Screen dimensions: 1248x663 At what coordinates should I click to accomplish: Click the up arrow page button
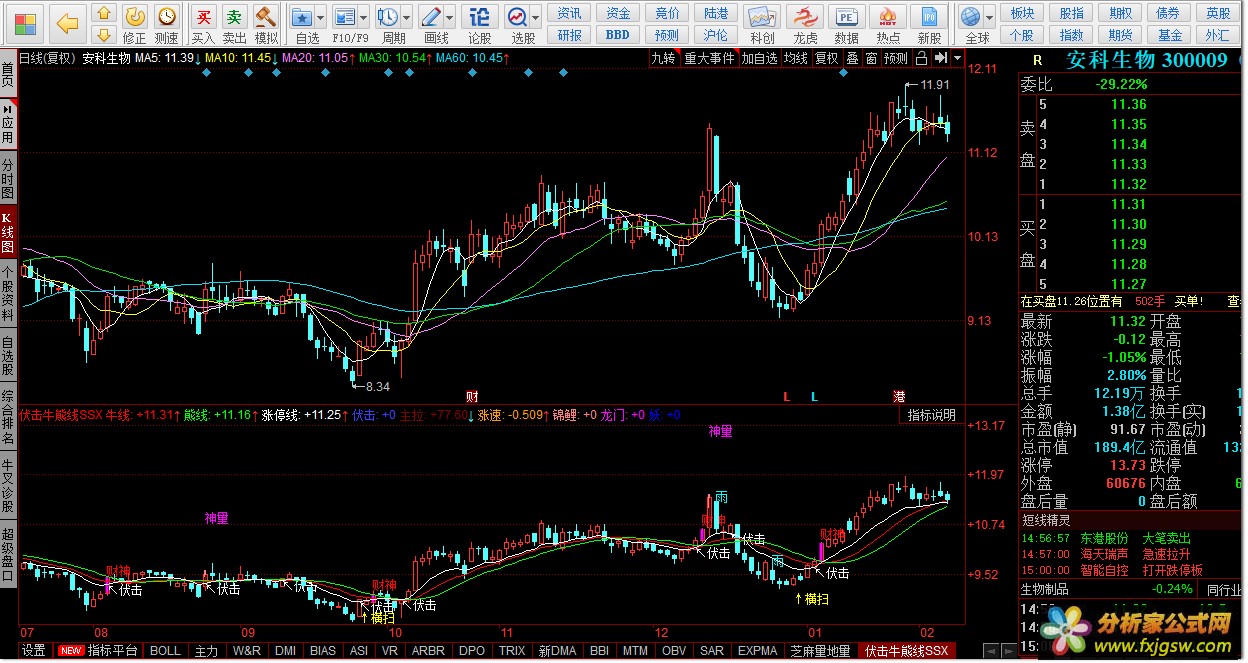click(x=103, y=14)
